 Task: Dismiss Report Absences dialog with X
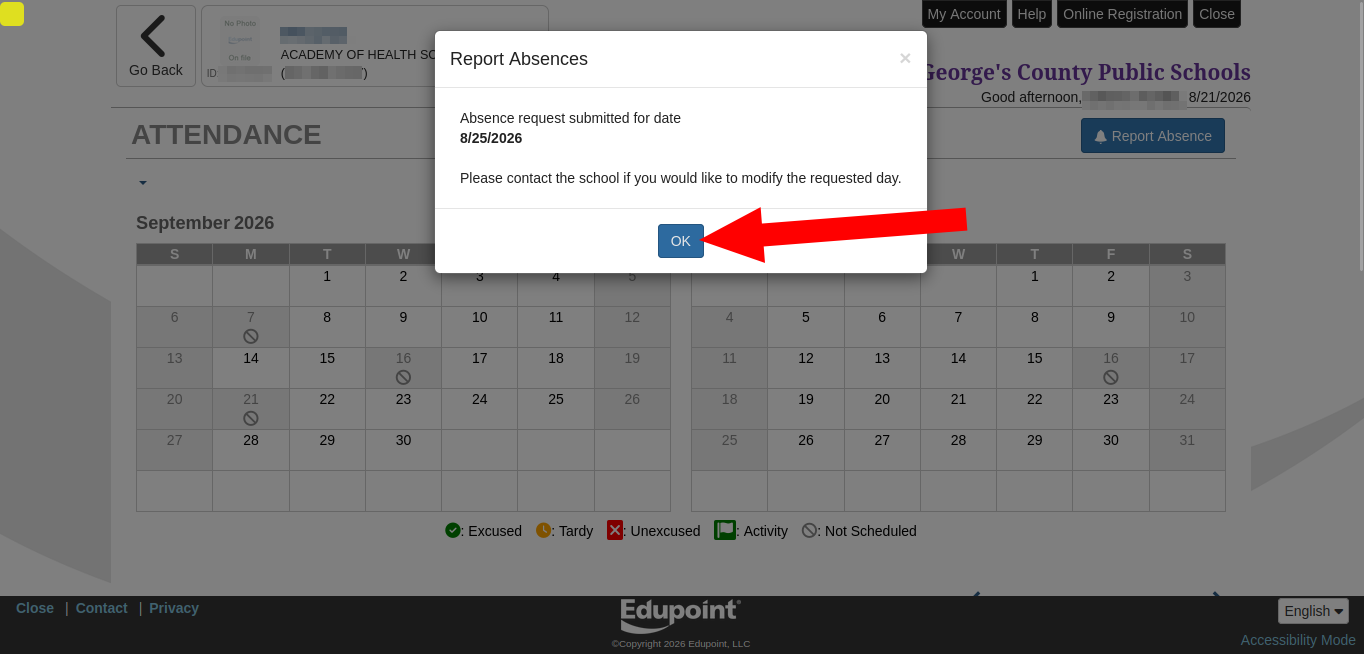(x=905, y=59)
